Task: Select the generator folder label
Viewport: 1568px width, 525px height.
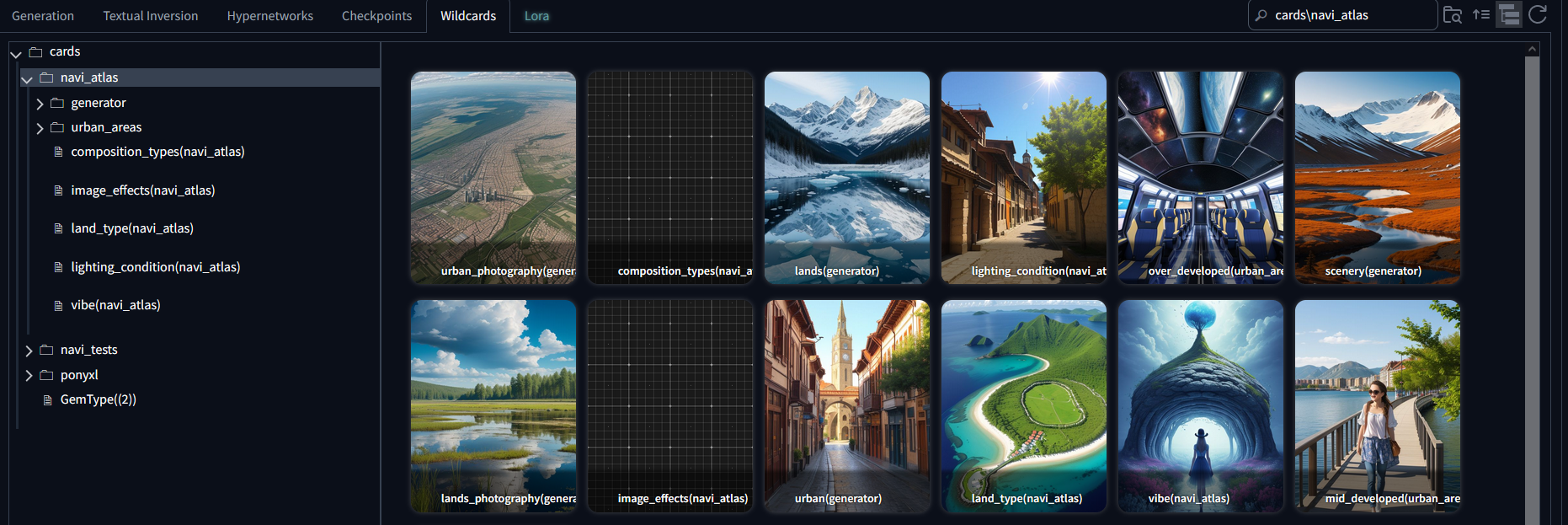Action: [99, 103]
